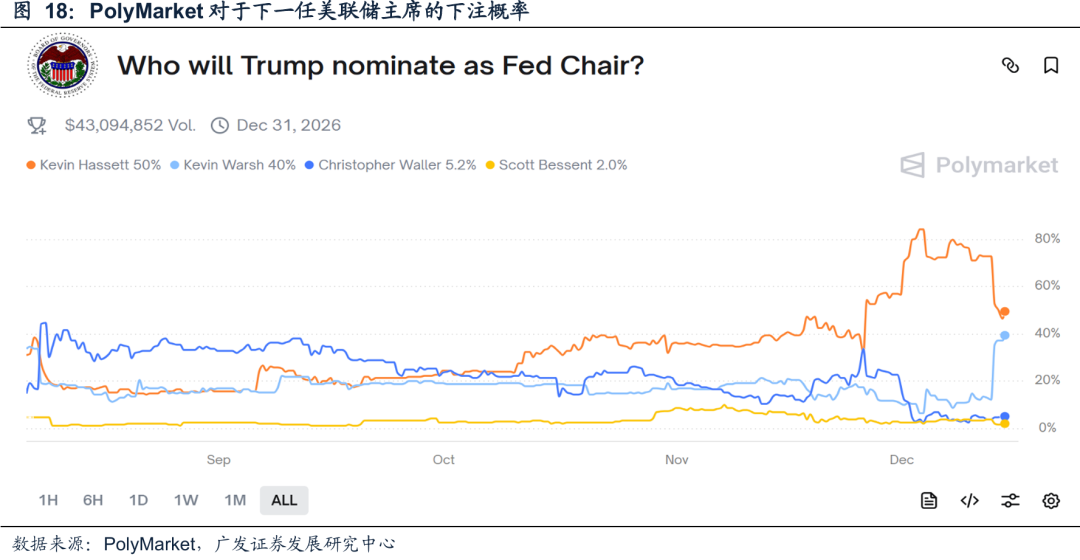Click the Polymarket logo watermark
The image size is (1080, 560).
979,165
